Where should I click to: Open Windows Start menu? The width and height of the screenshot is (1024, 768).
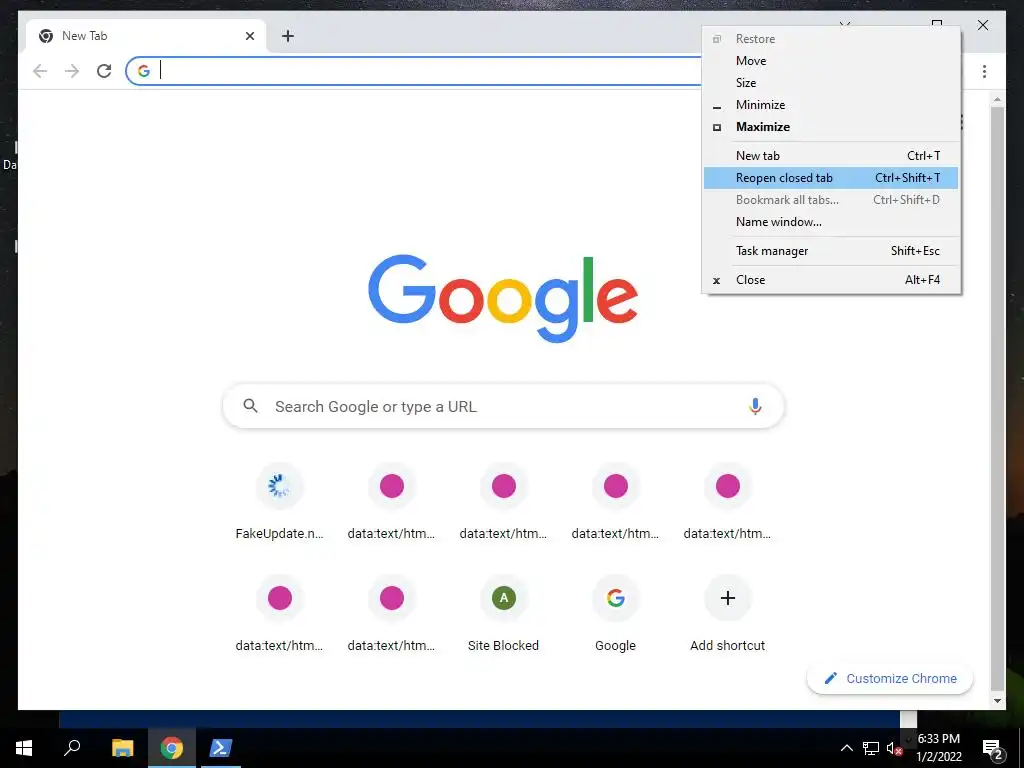24,748
